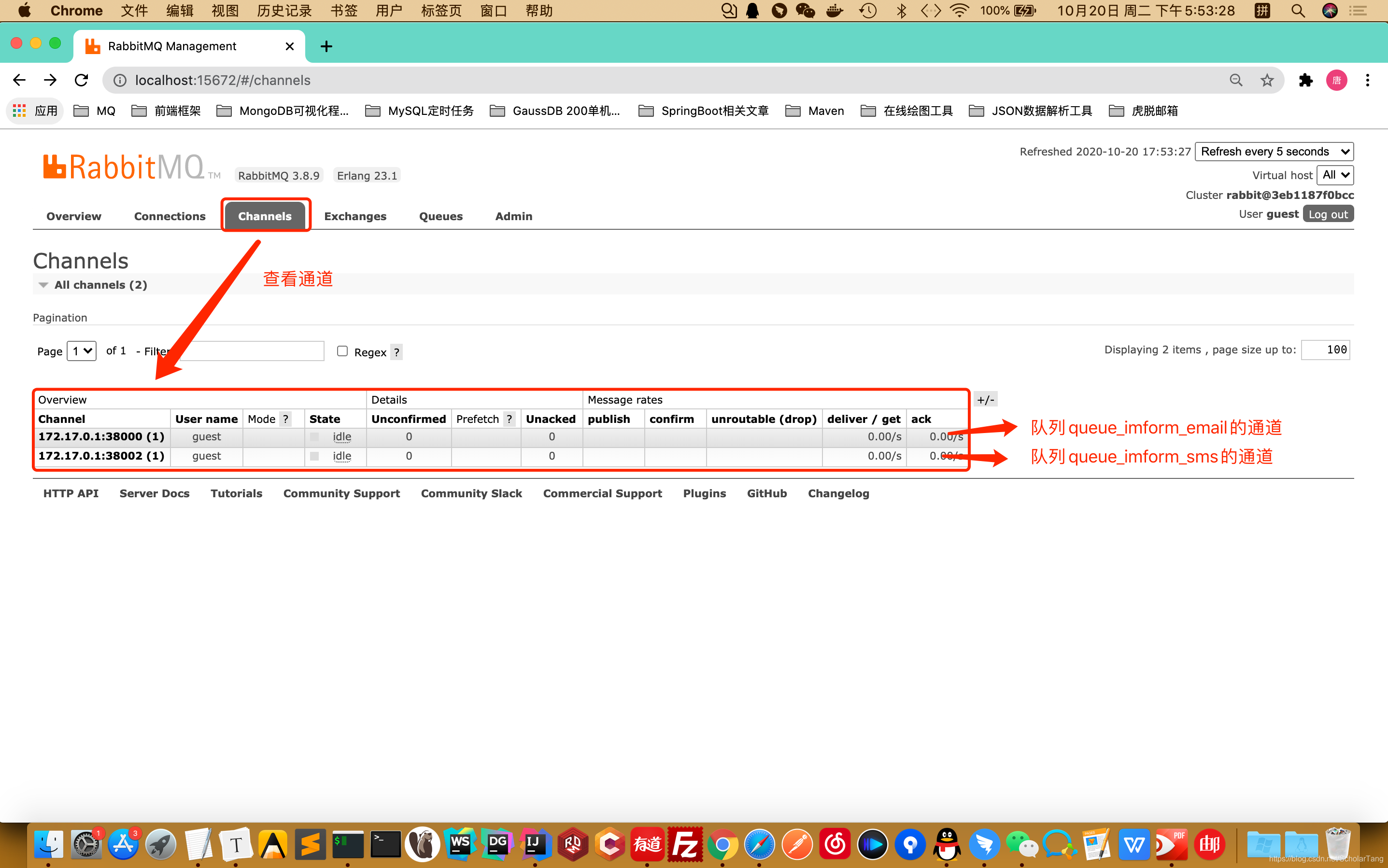Screen dimensions: 1388x868
Task: Click the page size field showing 100
Action: click(1325, 350)
